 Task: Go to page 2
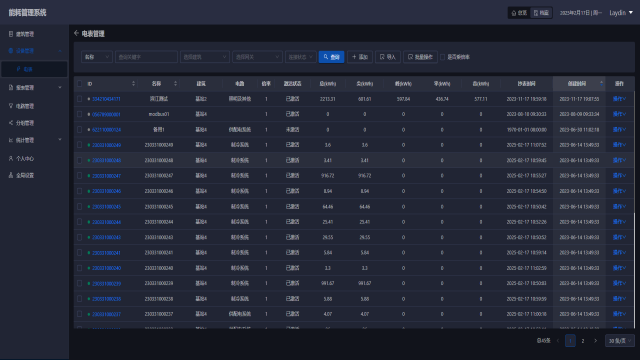pyautogui.click(x=583, y=340)
